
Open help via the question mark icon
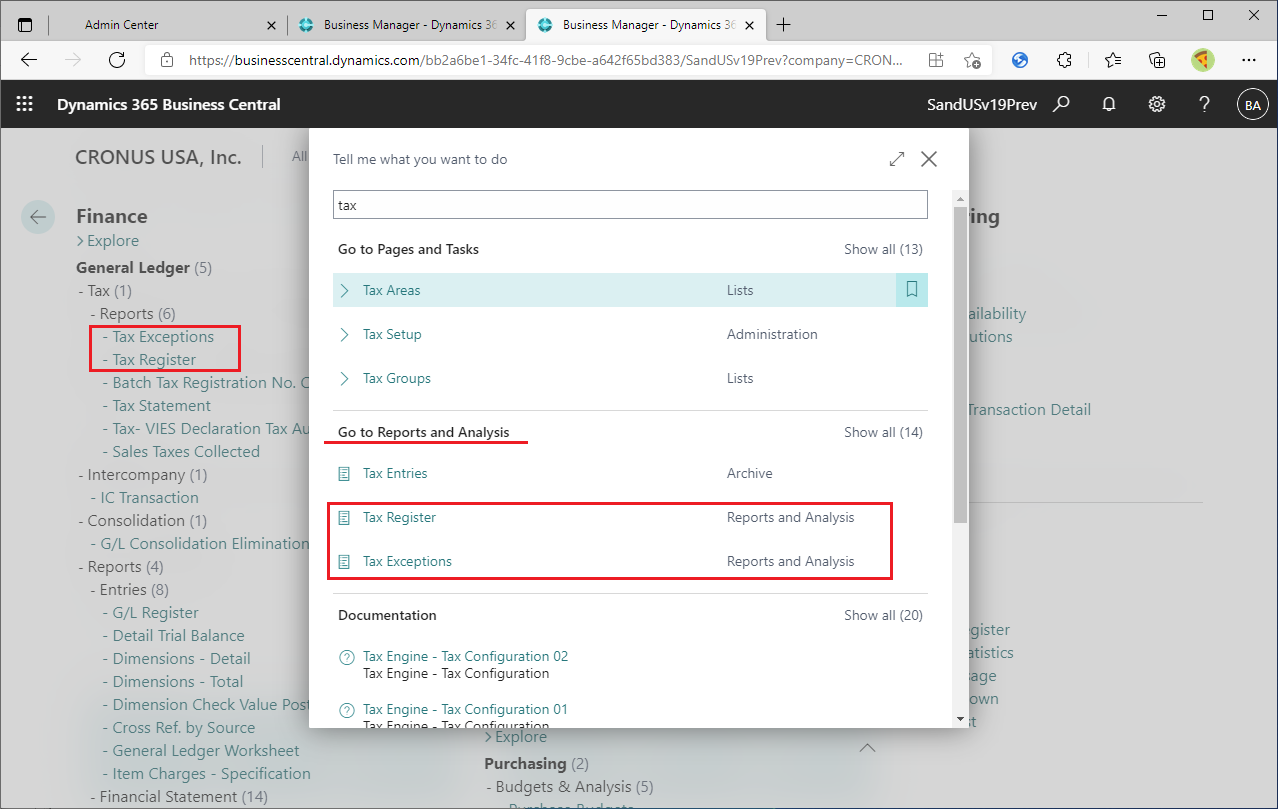click(x=1204, y=104)
